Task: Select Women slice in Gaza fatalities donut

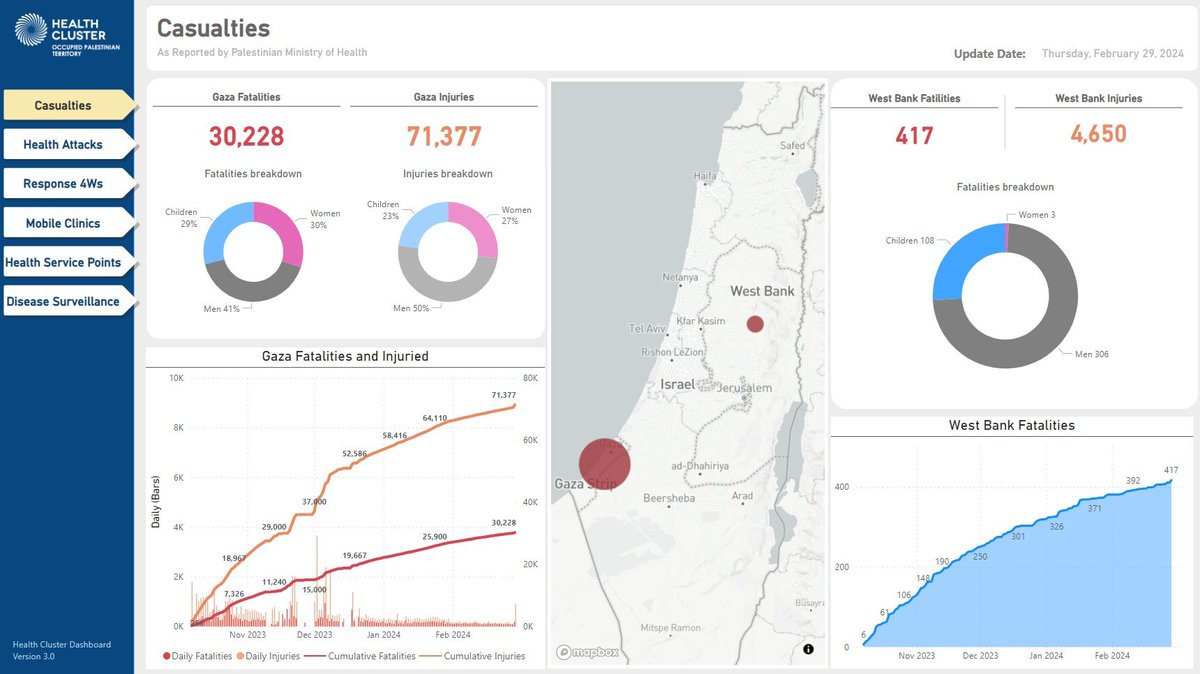Action: tap(284, 231)
